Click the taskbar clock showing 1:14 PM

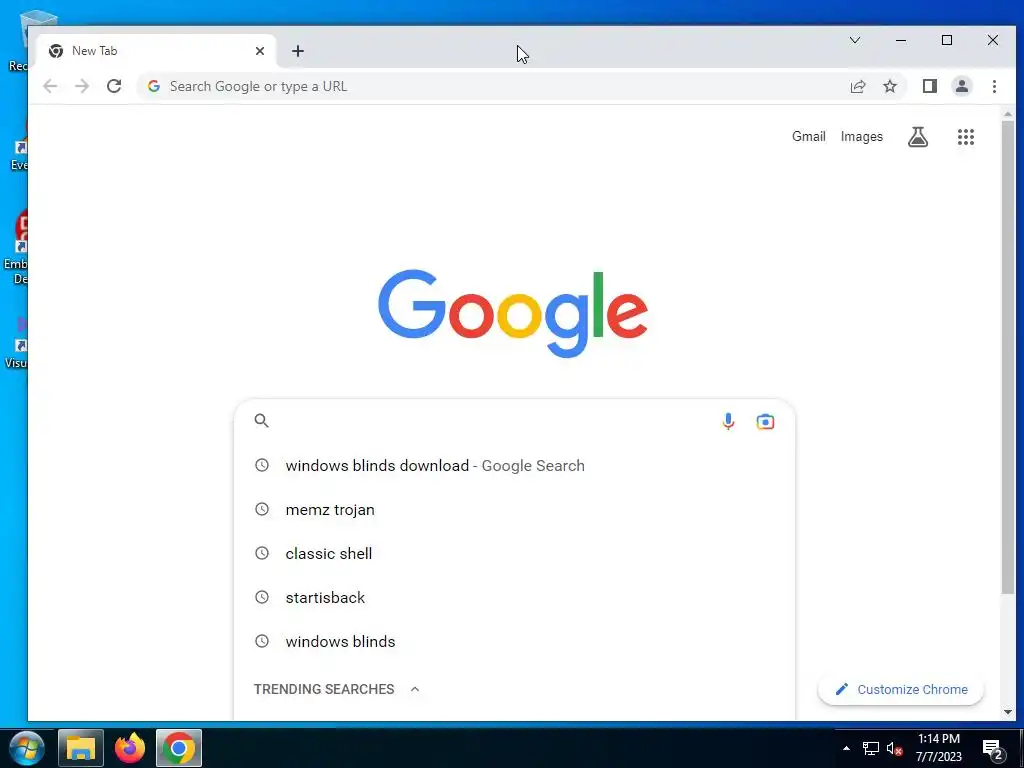pyautogui.click(x=938, y=748)
